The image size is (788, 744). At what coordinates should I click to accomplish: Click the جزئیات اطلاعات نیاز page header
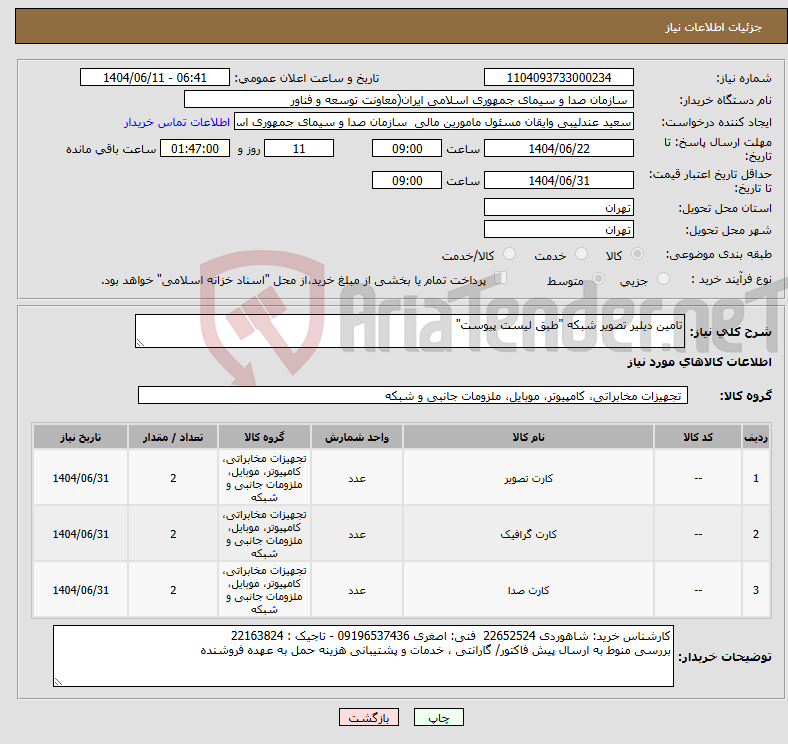click(x=714, y=27)
